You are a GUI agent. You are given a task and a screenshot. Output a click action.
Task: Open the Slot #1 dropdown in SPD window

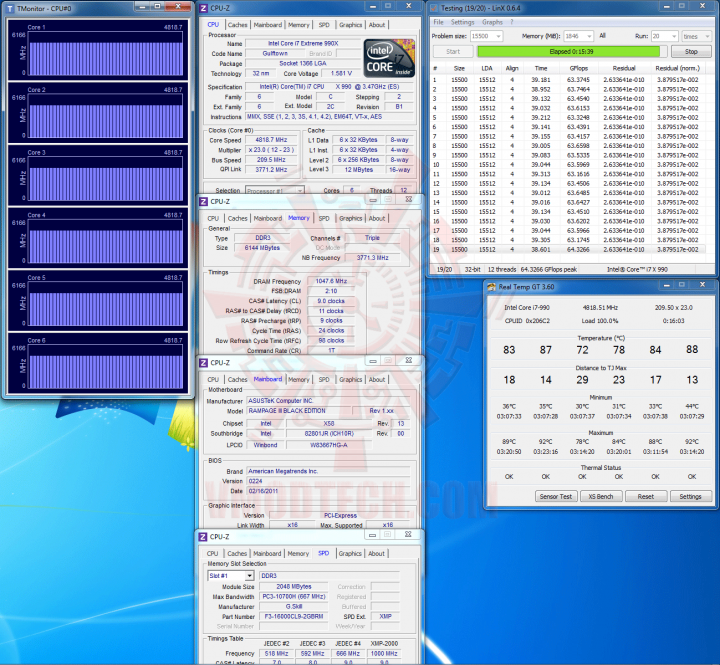point(249,575)
